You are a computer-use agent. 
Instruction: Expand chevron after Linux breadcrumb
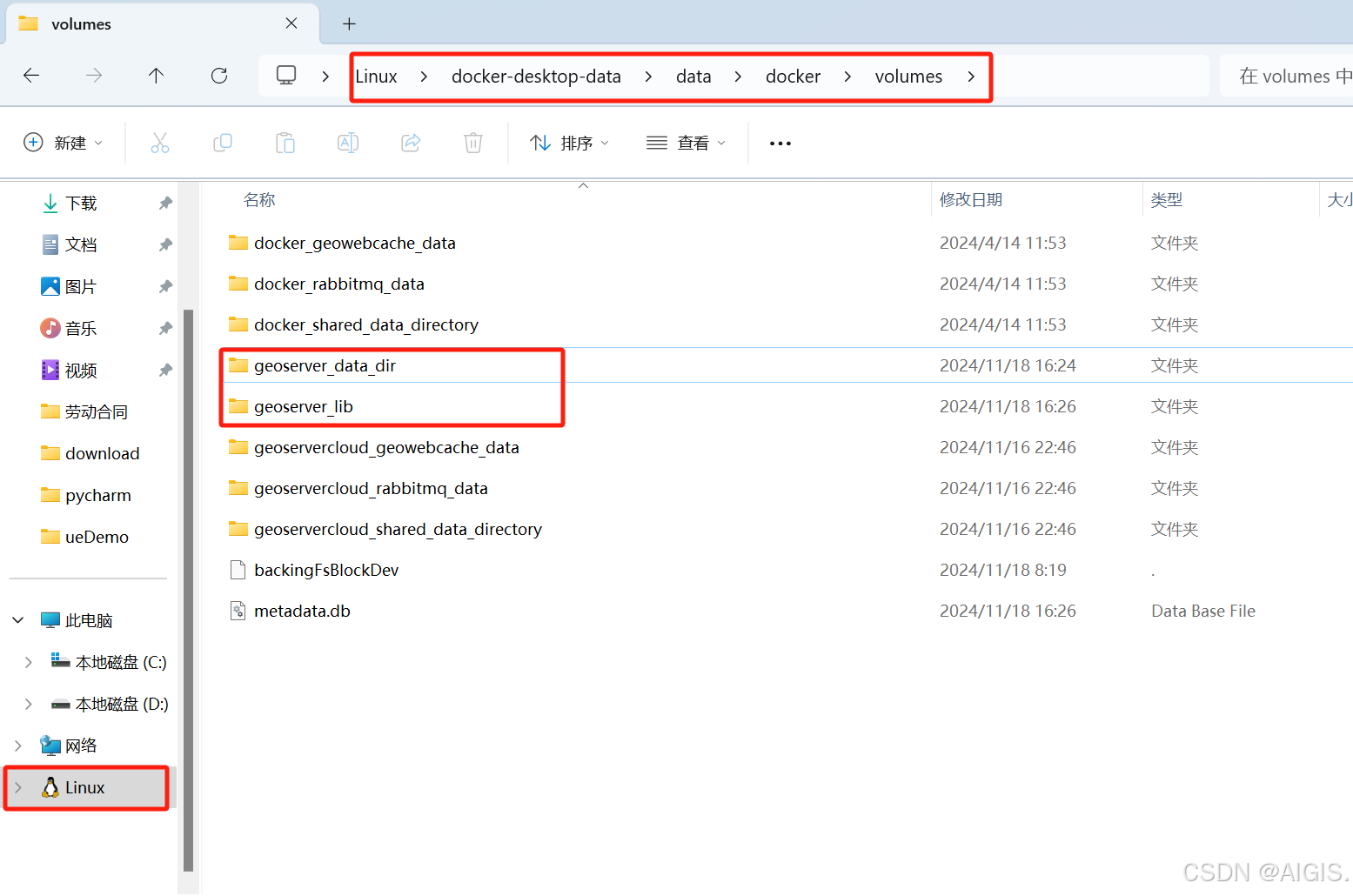tap(424, 77)
